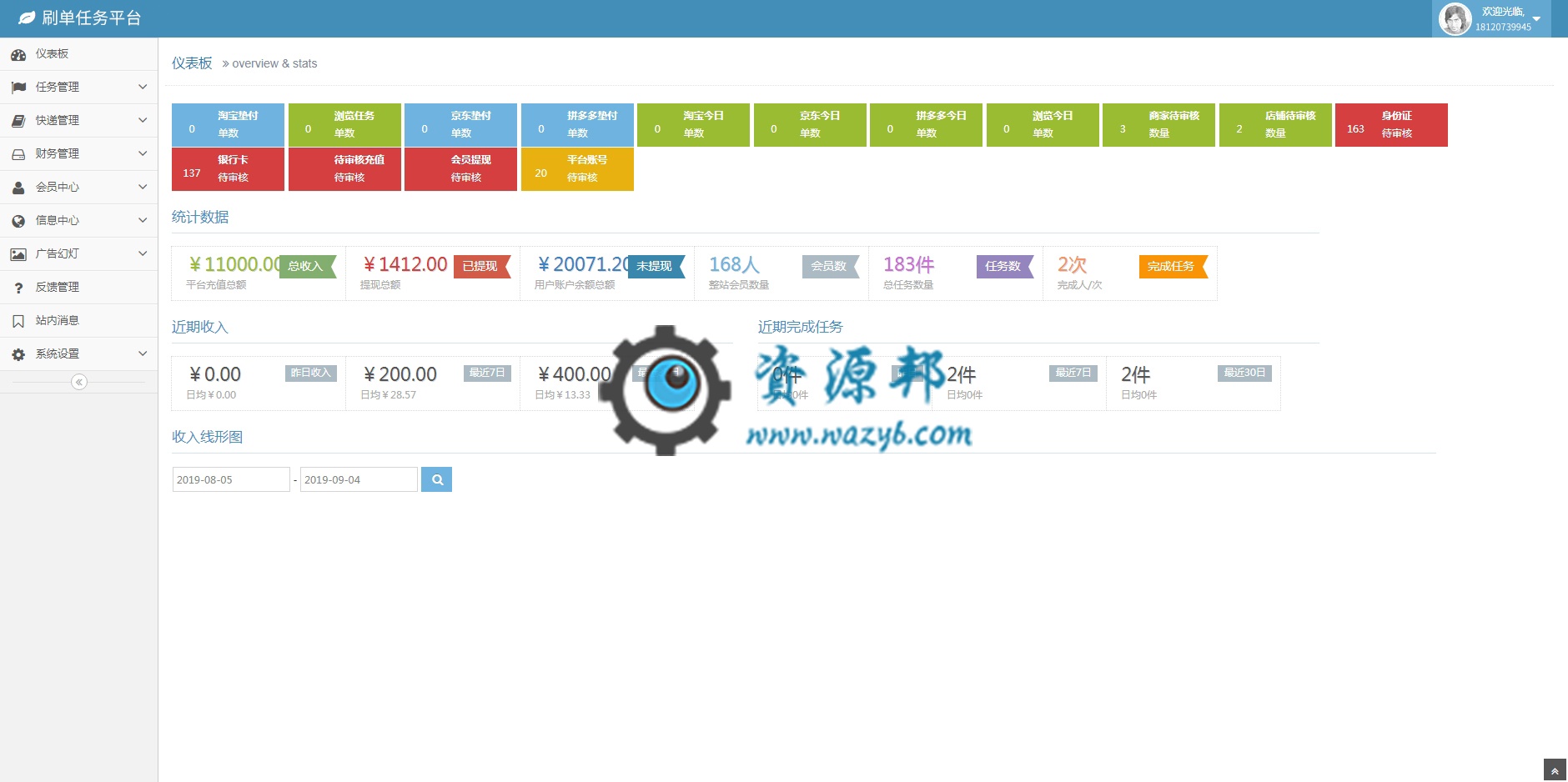This screenshot has height=782, width=1568.
Task: Click the 系统设置 gear icon
Action: [18, 354]
